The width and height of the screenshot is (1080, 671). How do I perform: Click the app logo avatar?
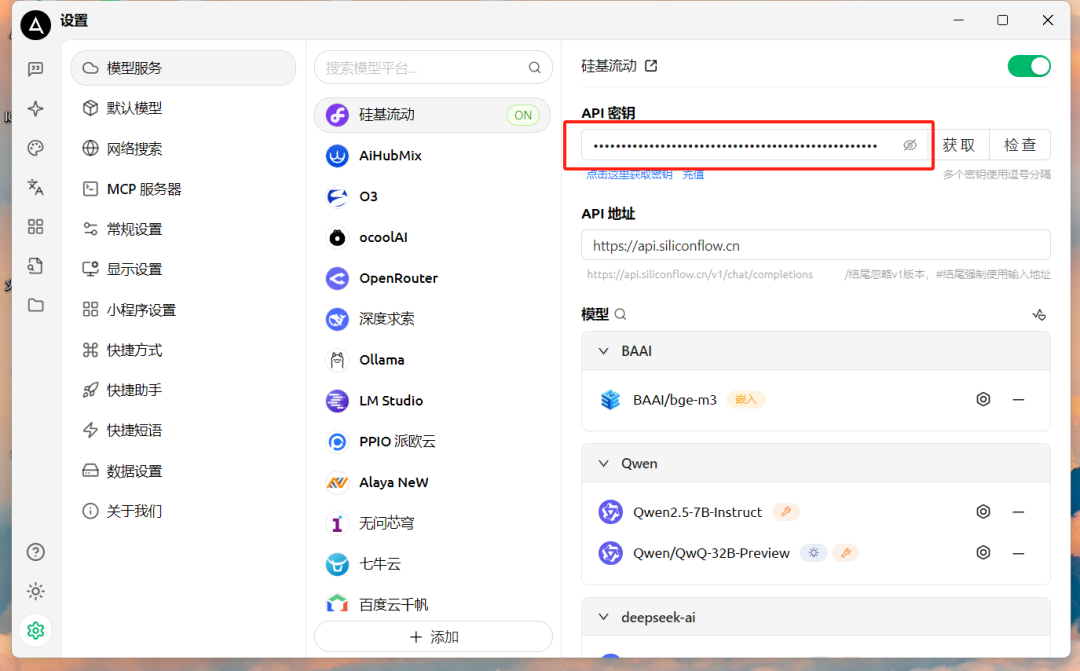point(36,25)
